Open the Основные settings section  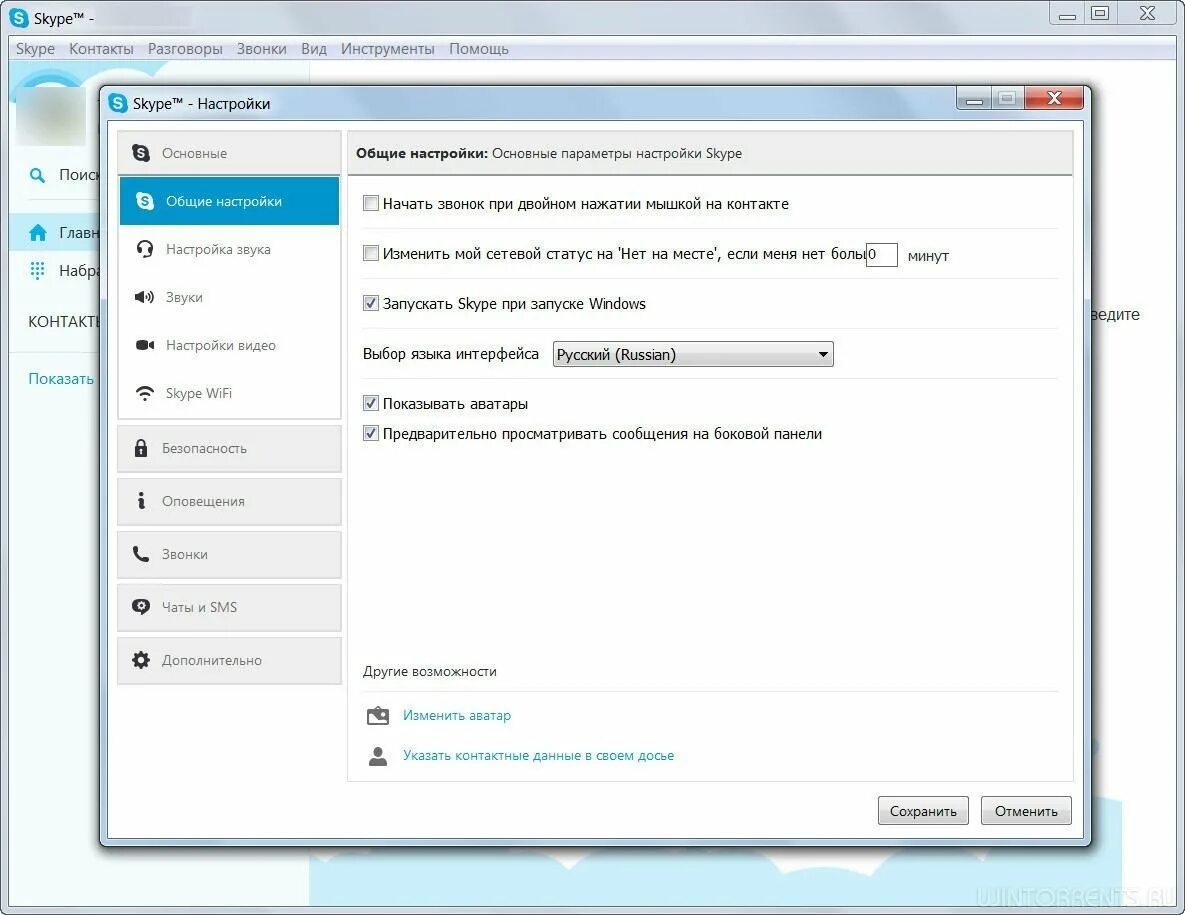pos(229,153)
